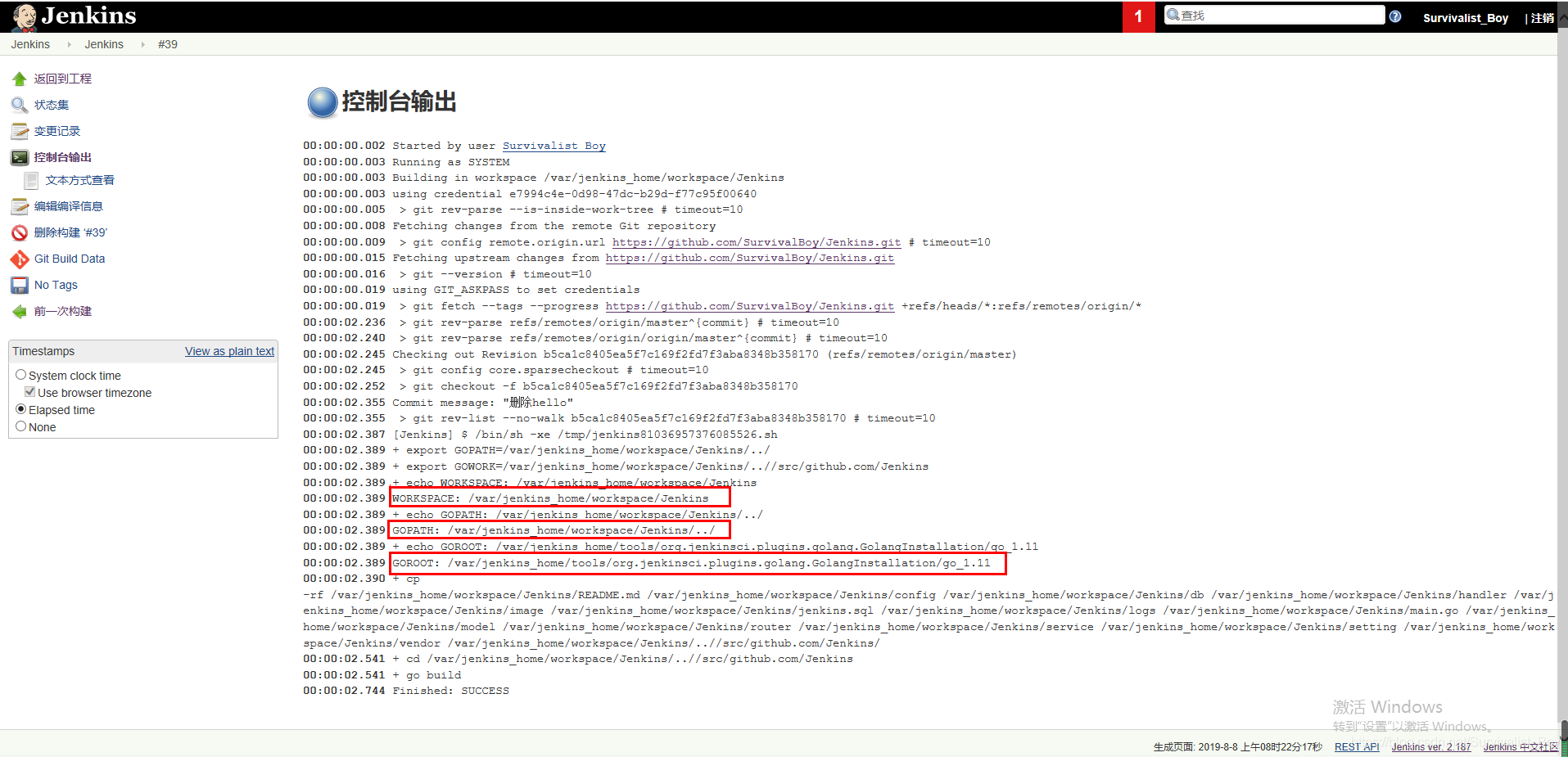Image resolution: width=1568 pixels, height=757 pixels.
Task: Open 文本方式查看 sidebar link
Action: (x=80, y=180)
